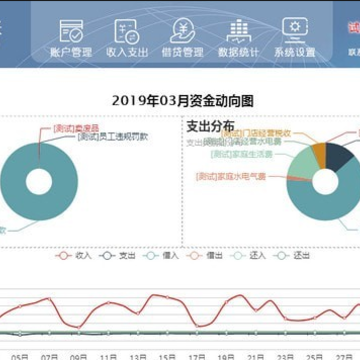
Task: Toggle the 还出 series in legend
Action: (x=291, y=256)
